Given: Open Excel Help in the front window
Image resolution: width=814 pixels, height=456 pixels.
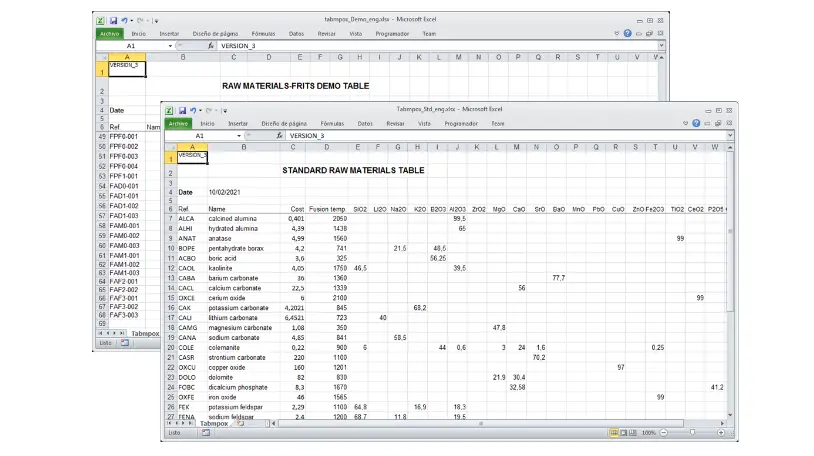Looking at the screenshot, I should [696, 123].
